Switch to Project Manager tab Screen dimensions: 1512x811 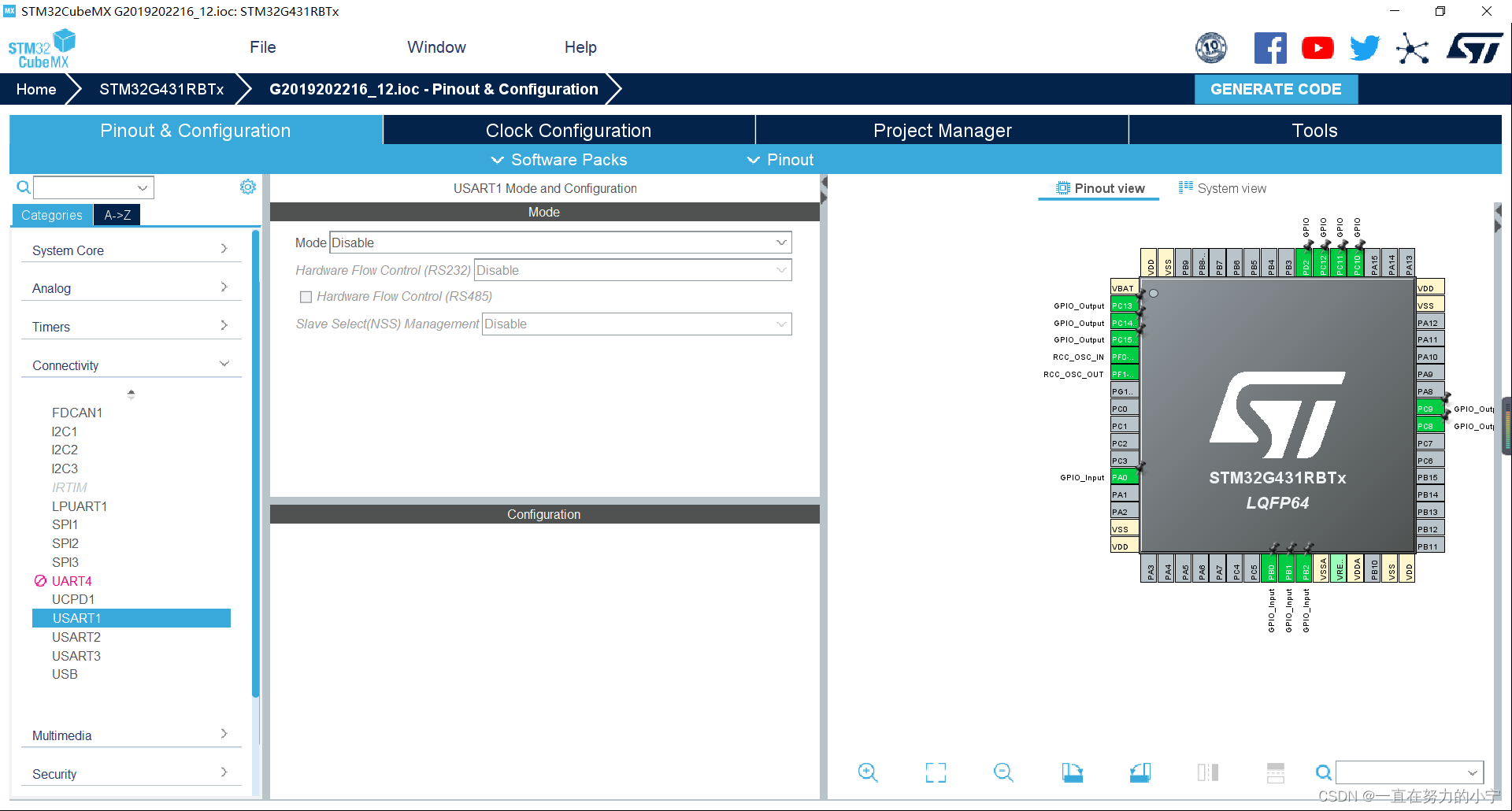pos(942,131)
